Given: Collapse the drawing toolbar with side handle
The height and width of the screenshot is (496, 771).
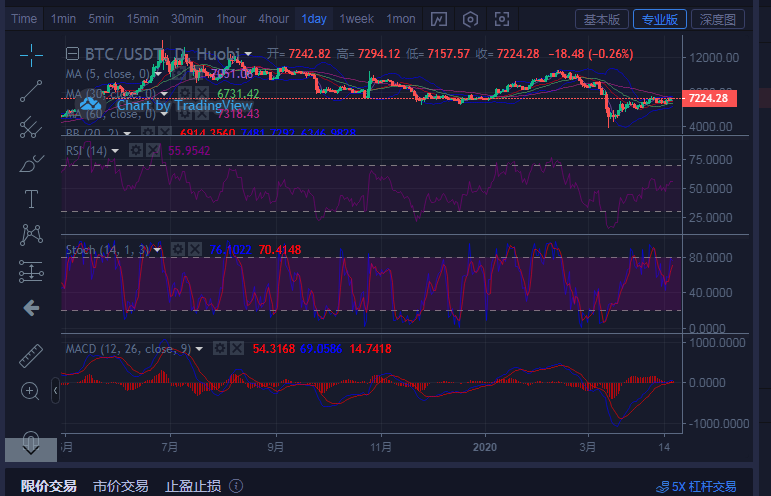Looking at the screenshot, I should click(56, 390).
